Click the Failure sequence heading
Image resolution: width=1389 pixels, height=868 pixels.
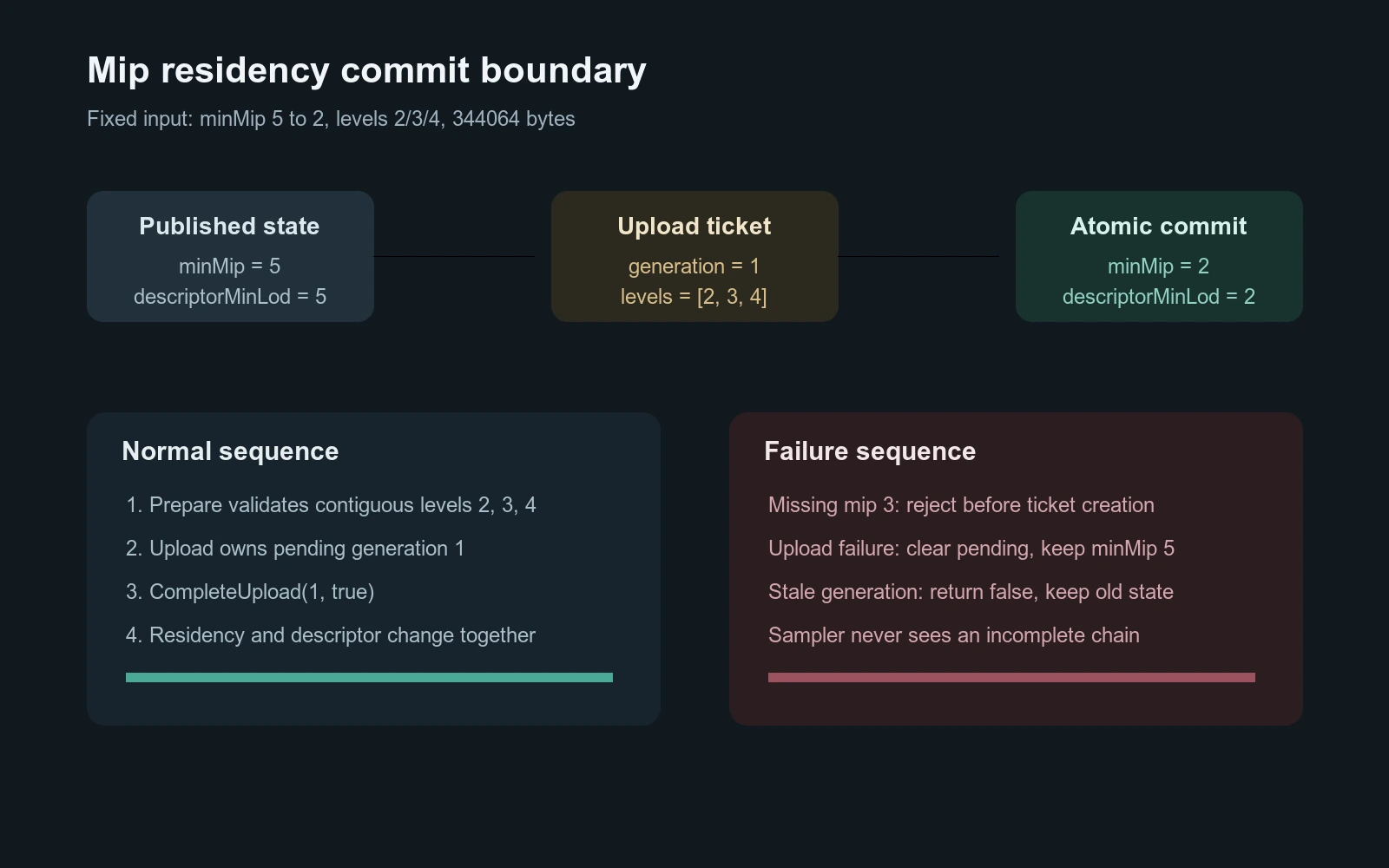[x=870, y=451]
